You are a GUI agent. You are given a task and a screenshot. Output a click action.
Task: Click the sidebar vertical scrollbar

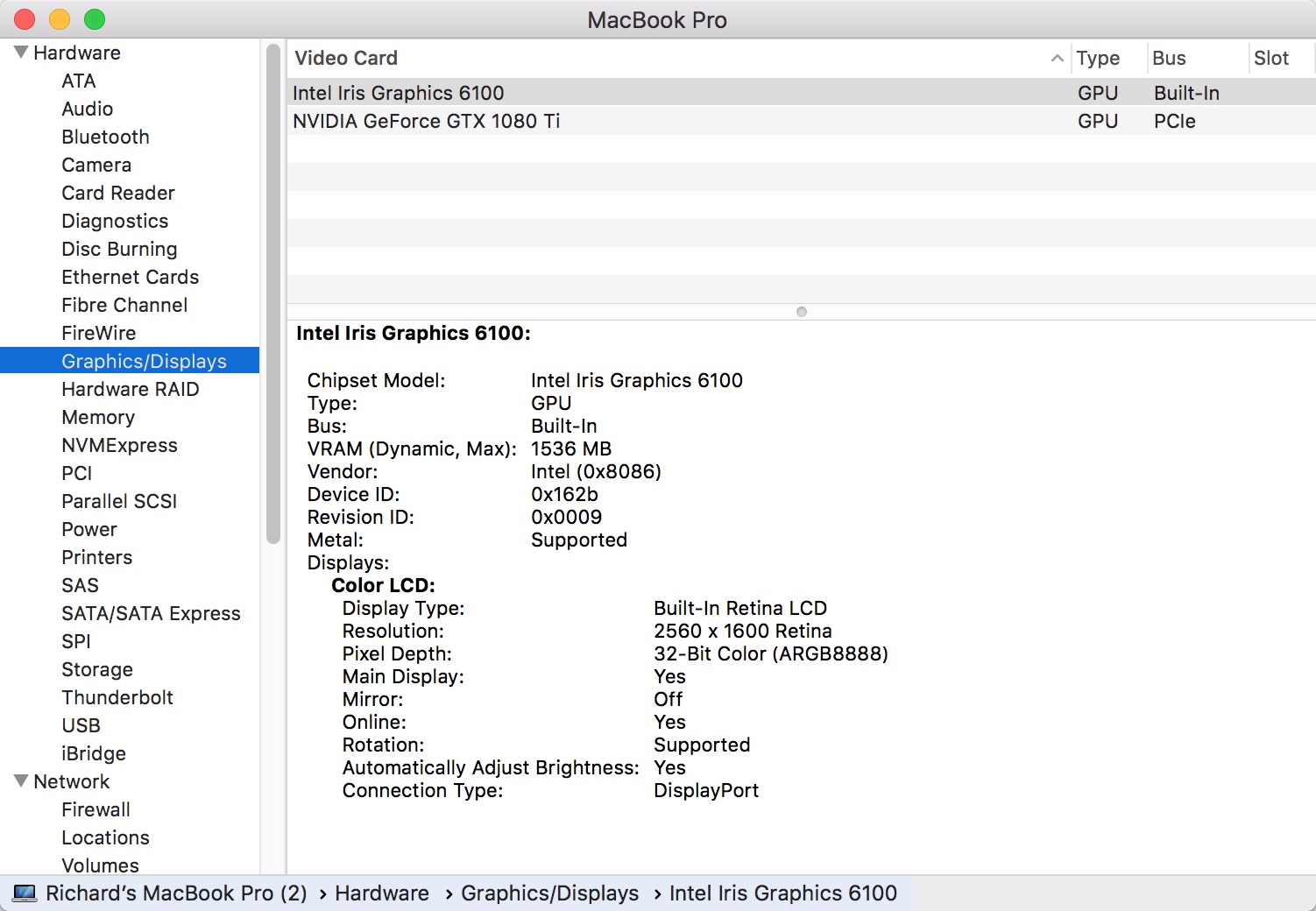coord(272,293)
